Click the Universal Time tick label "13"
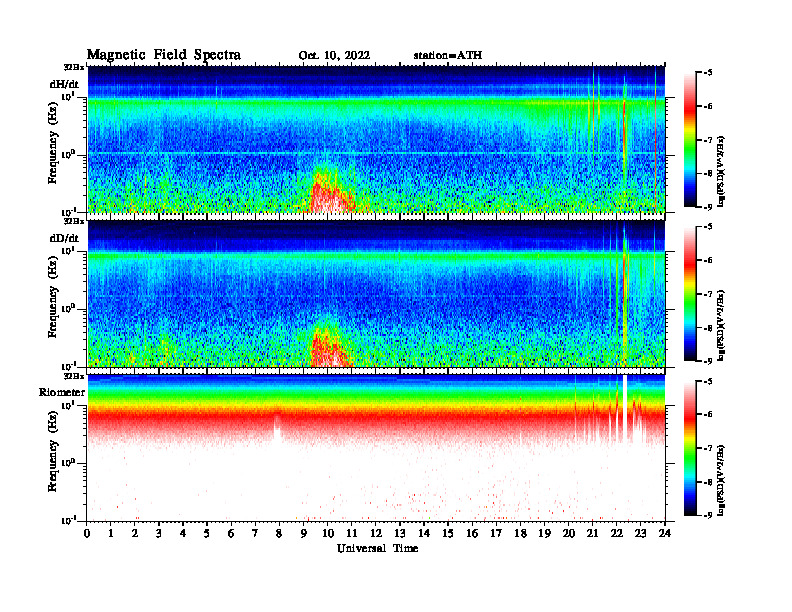Viewport: 792px width, 612px height. coord(400,533)
